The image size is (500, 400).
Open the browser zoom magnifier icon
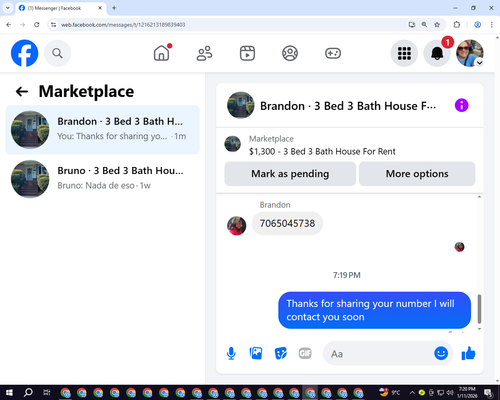click(424, 25)
